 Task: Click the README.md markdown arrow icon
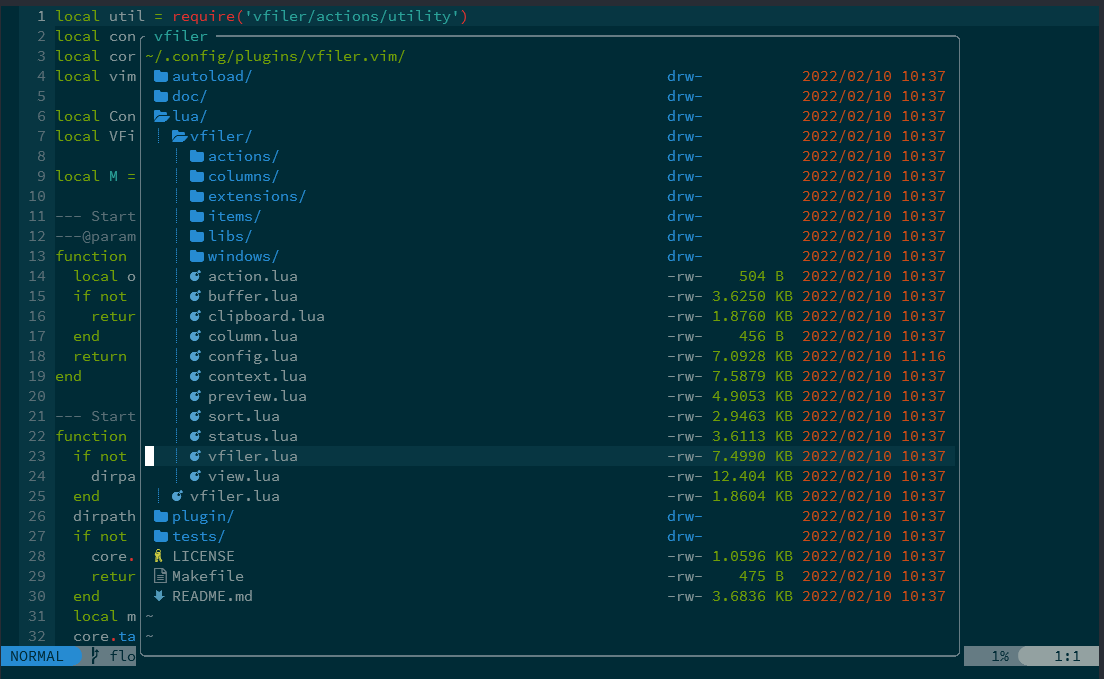[x=160, y=596]
